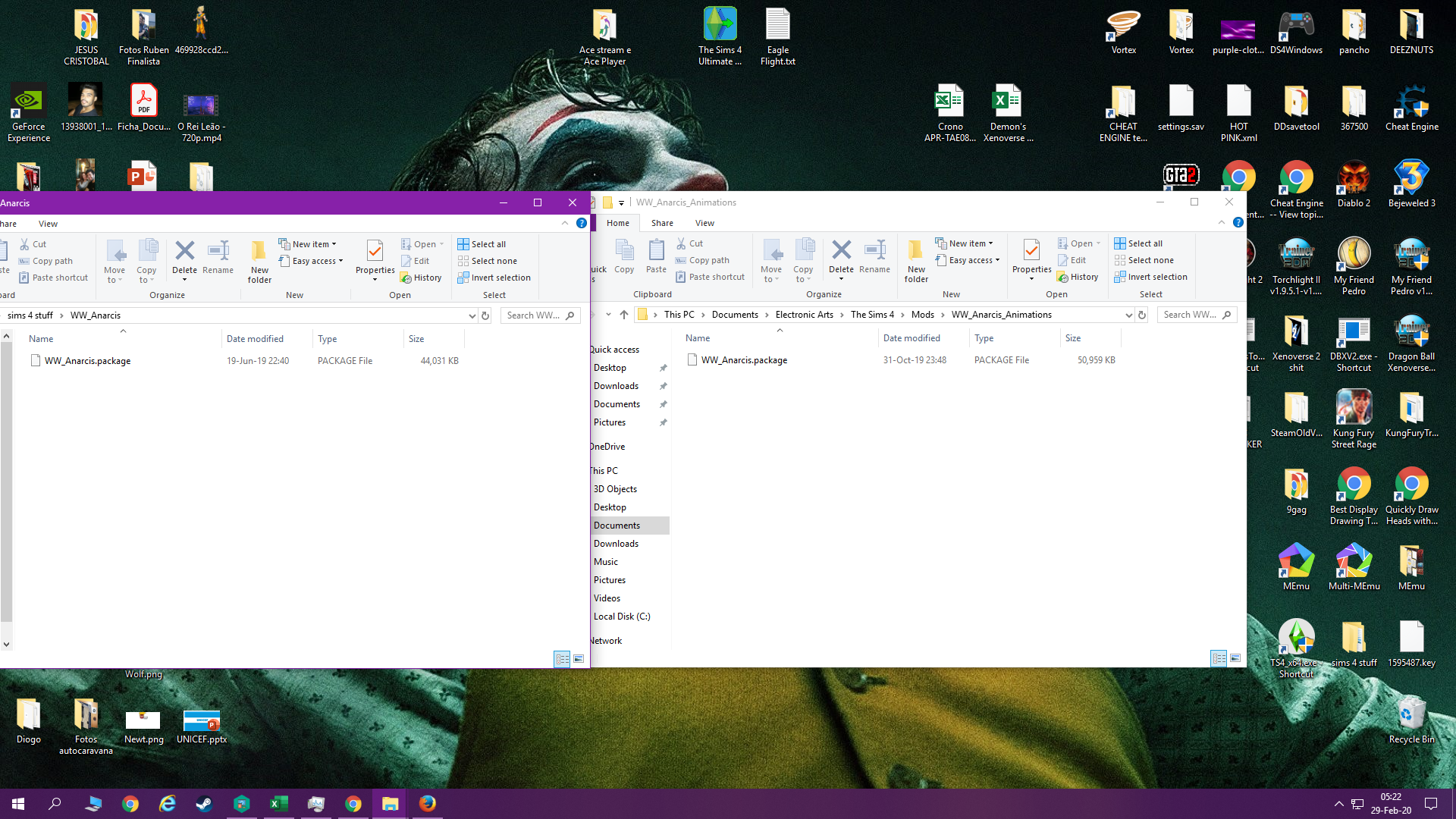Viewport: 1456px width, 819px height.
Task: Click History in WW_Anarcis_Animations window ribbon
Action: pos(1078,277)
